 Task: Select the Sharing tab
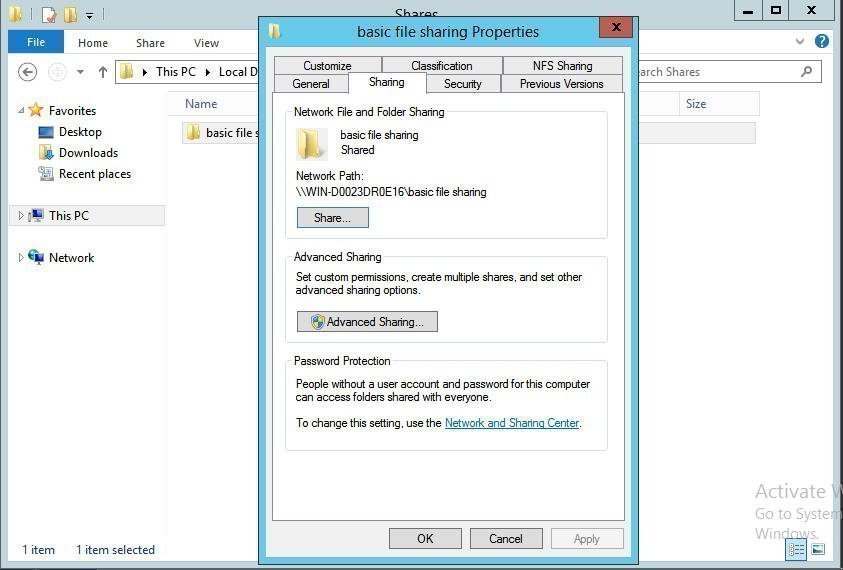pos(387,82)
